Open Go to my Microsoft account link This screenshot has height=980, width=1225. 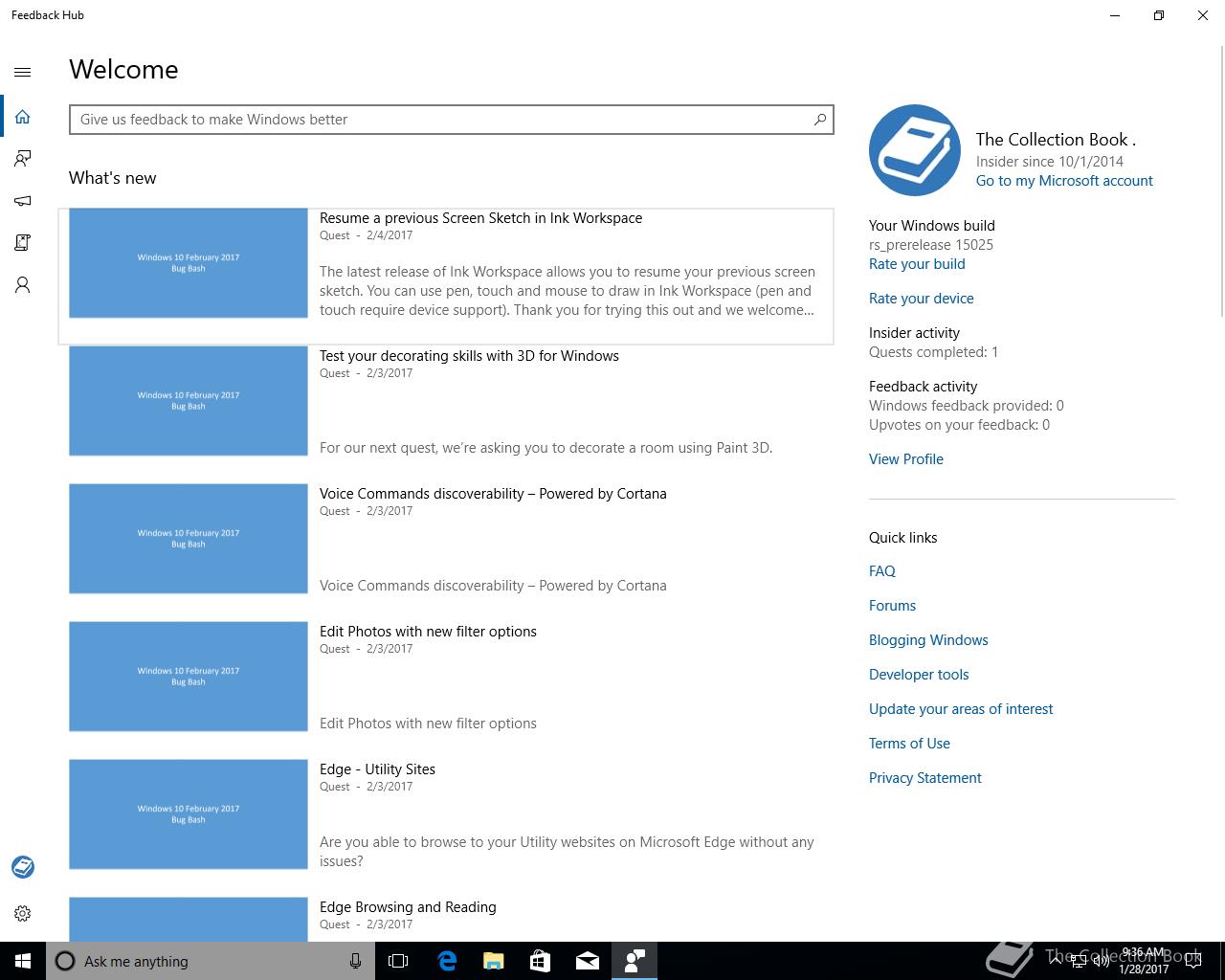click(1064, 181)
